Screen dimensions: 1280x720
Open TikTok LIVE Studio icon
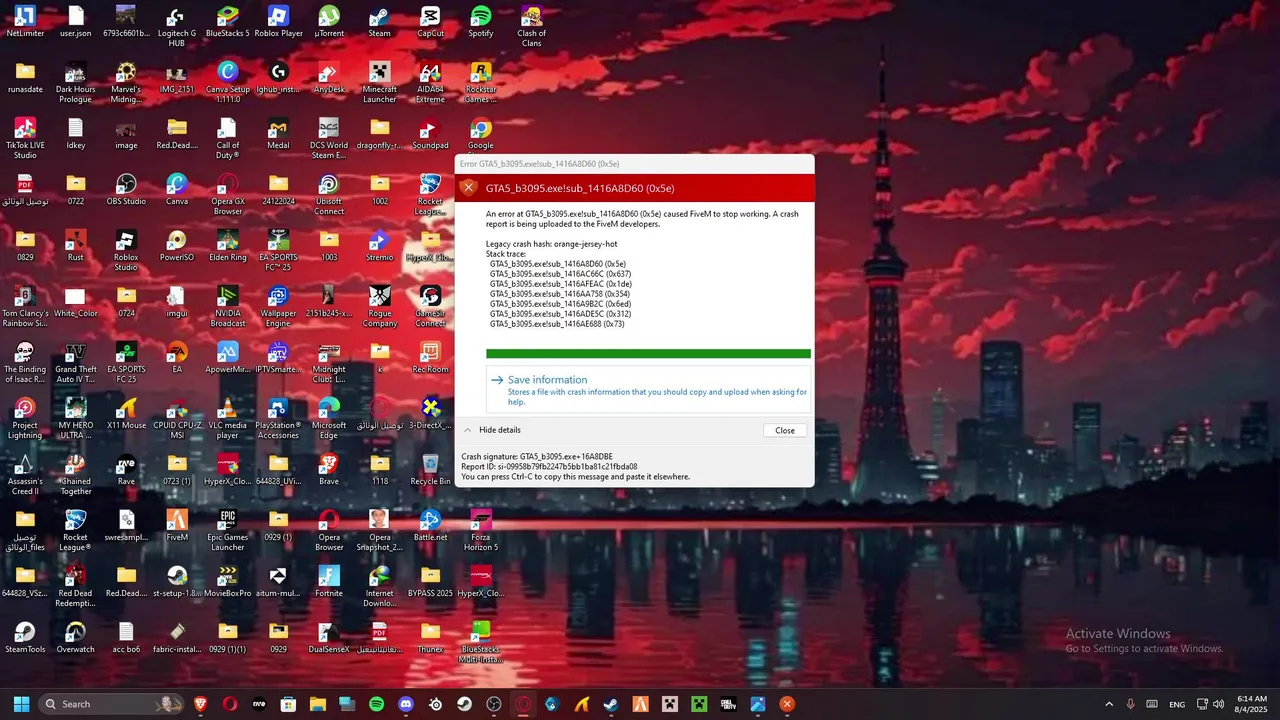[x=25, y=138]
